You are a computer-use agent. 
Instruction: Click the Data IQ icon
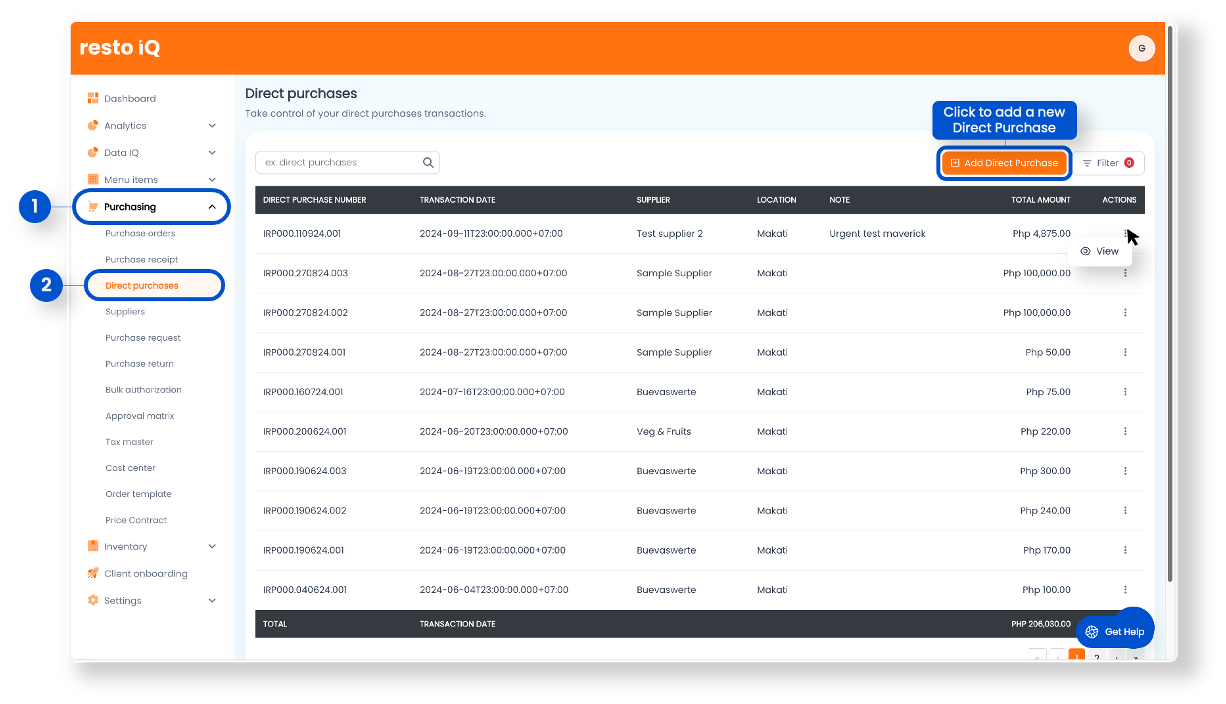coord(93,152)
